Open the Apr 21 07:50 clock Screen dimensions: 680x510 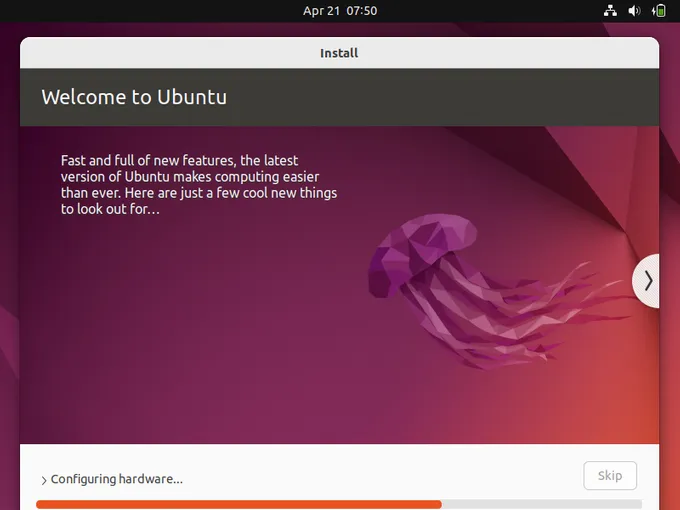pyautogui.click(x=340, y=10)
